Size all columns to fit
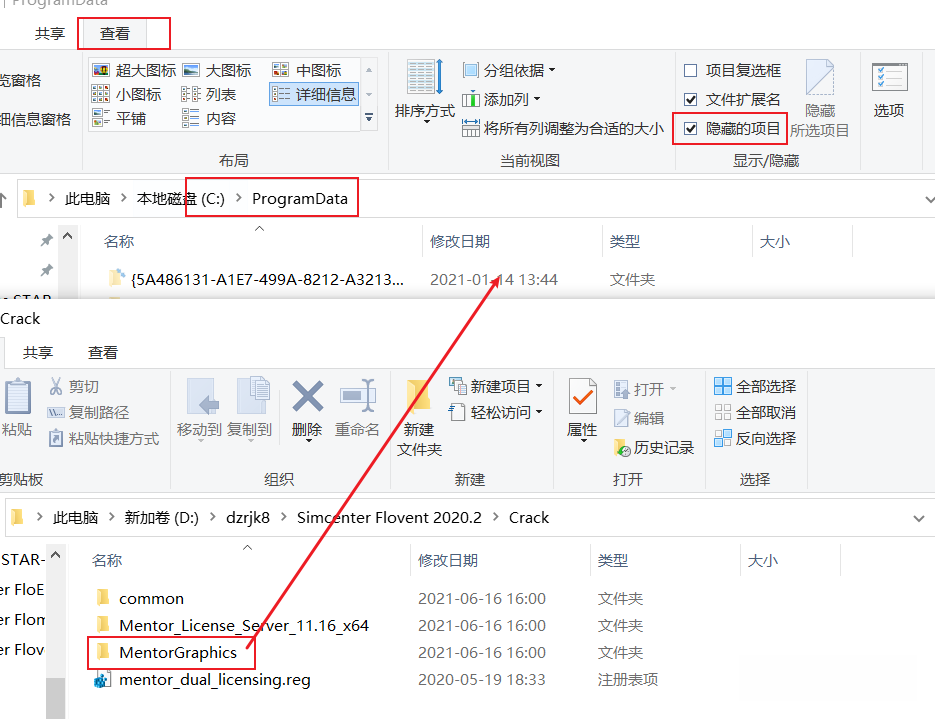The image size is (935, 719). tap(563, 128)
